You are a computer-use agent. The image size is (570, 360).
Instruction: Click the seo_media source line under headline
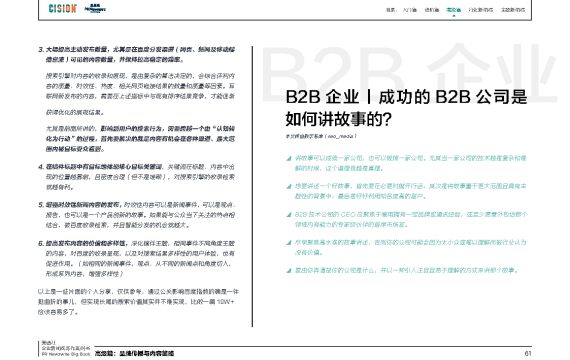(x=321, y=136)
